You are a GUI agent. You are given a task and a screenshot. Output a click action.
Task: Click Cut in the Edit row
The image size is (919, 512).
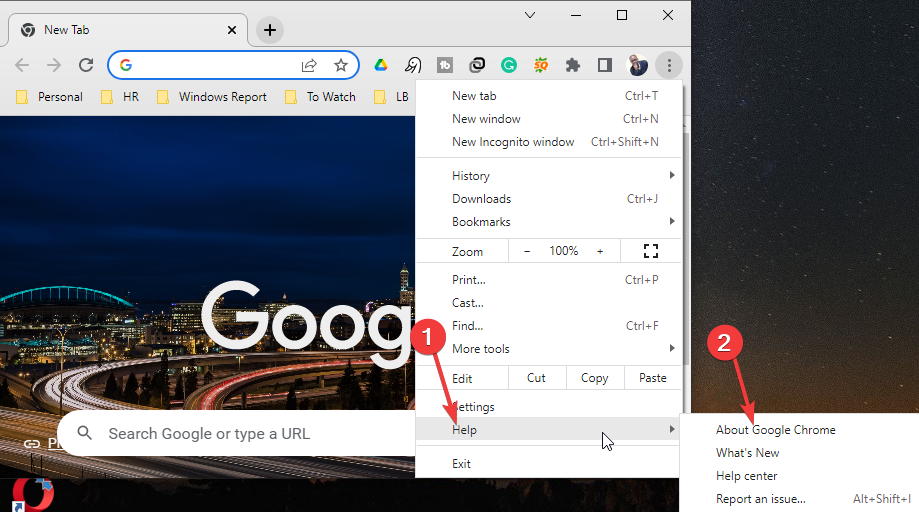536,378
